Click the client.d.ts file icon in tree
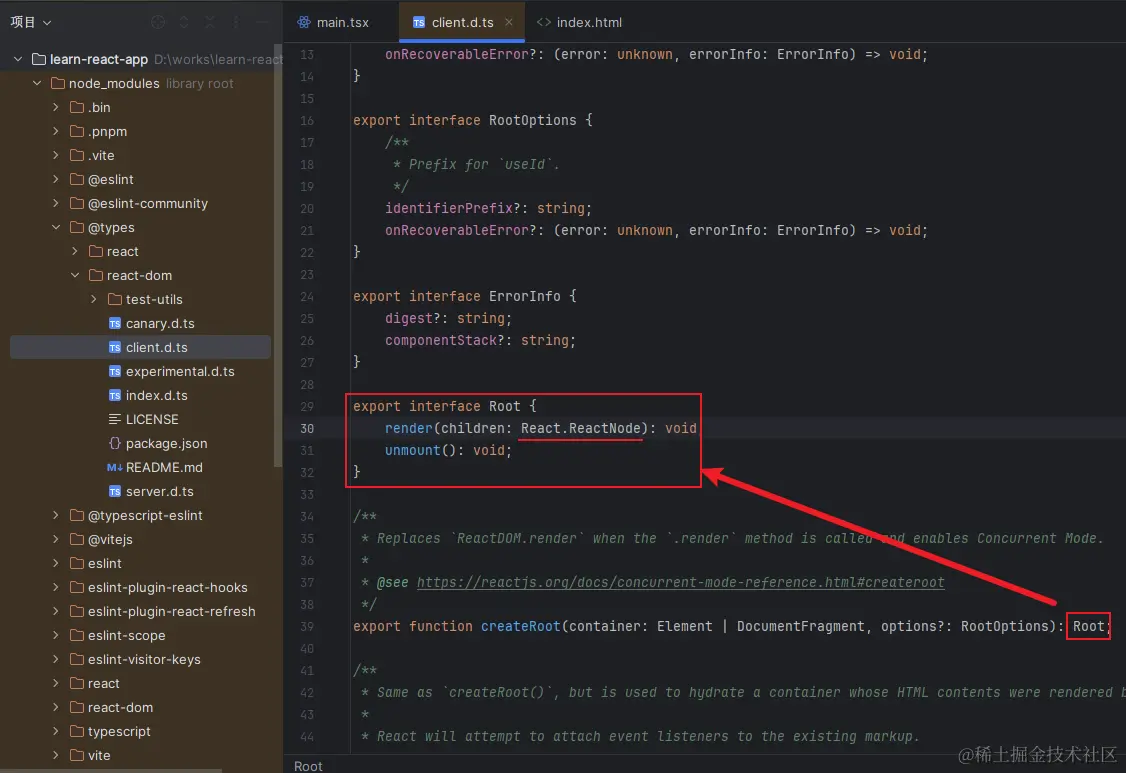 click(114, 347)
